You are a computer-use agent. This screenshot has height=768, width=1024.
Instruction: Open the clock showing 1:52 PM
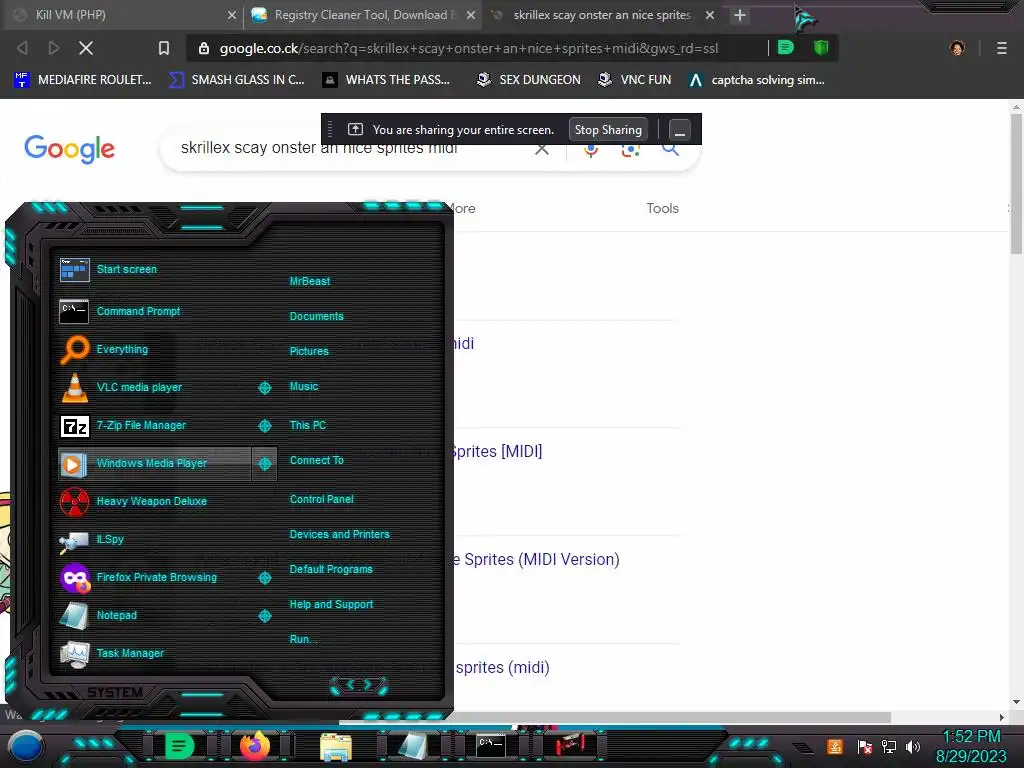971,746
